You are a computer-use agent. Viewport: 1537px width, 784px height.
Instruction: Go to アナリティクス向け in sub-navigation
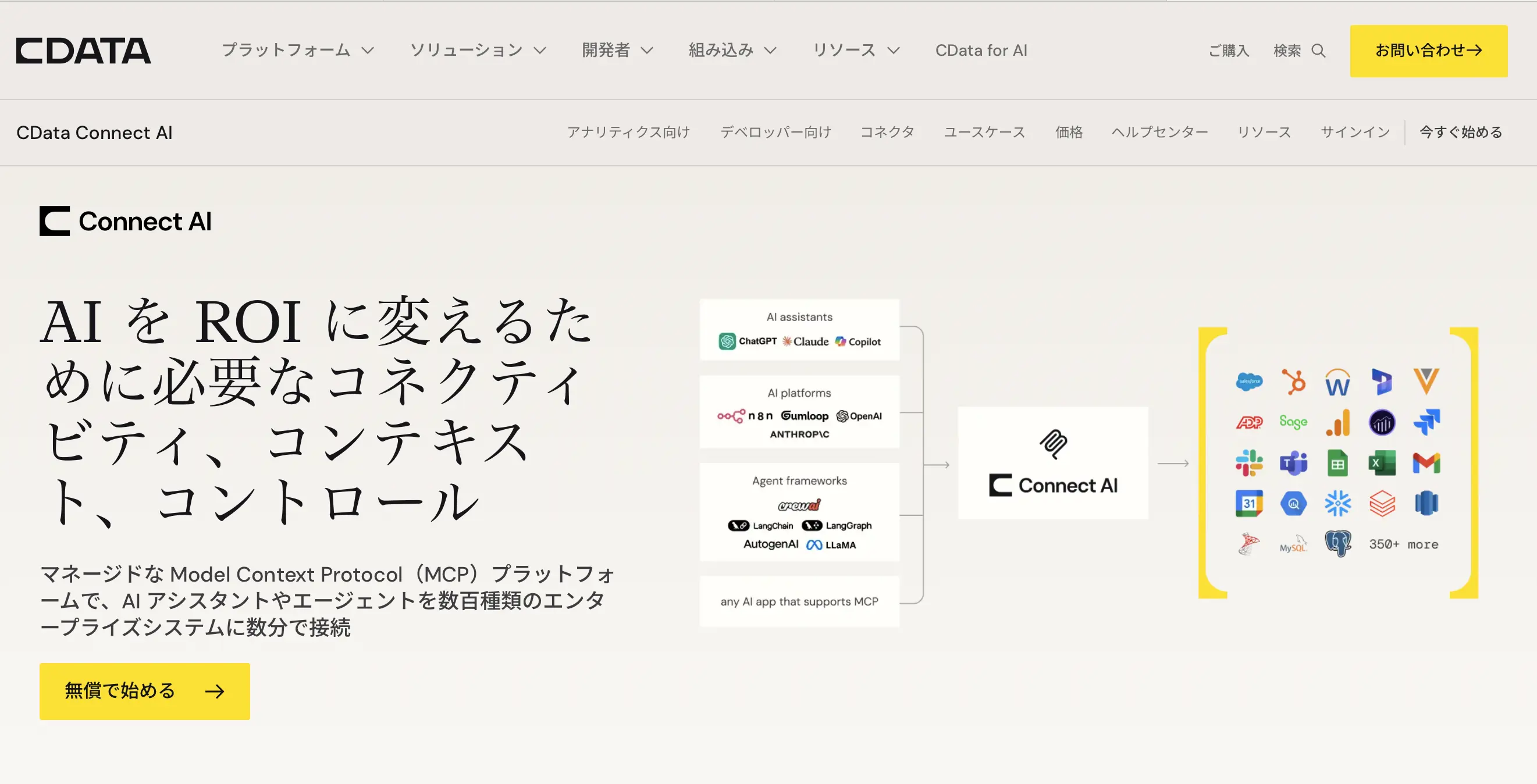(628, 133)
